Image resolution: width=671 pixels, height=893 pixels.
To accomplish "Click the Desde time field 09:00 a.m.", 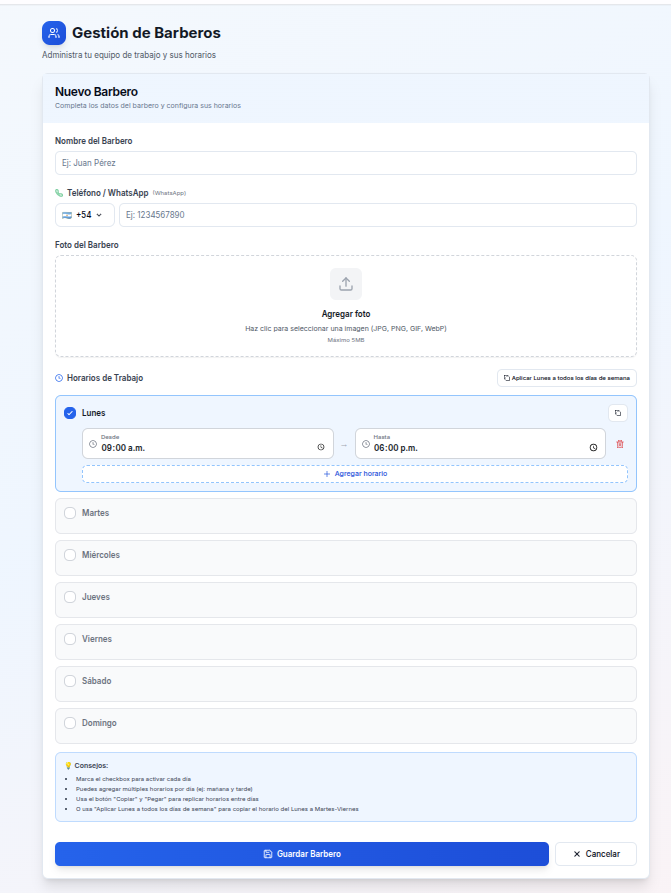I will click(x=208, y=444).
